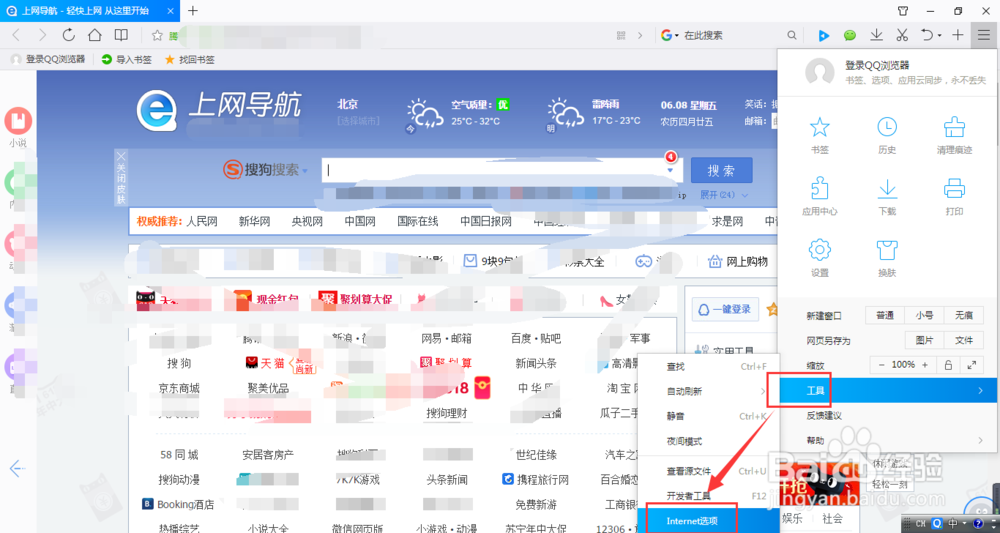
Task: Toggle the zoom lock icon
Action: click(x=948, y=365)
